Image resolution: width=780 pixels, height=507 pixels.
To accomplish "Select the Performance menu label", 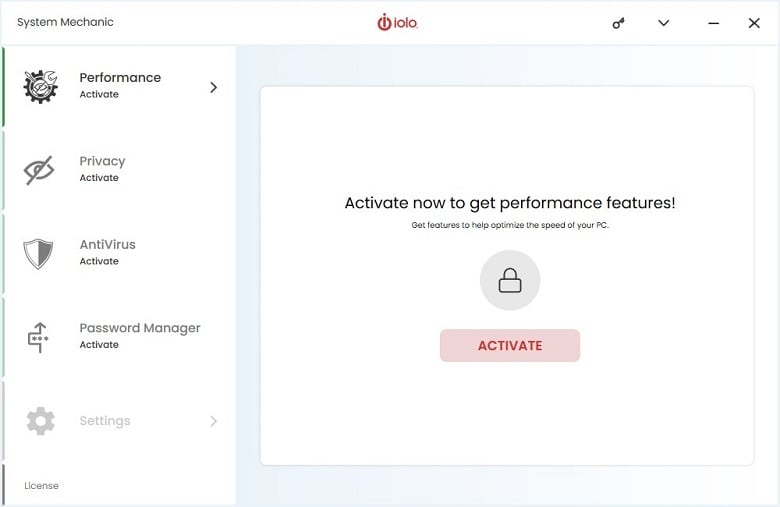I will point(120,78).
